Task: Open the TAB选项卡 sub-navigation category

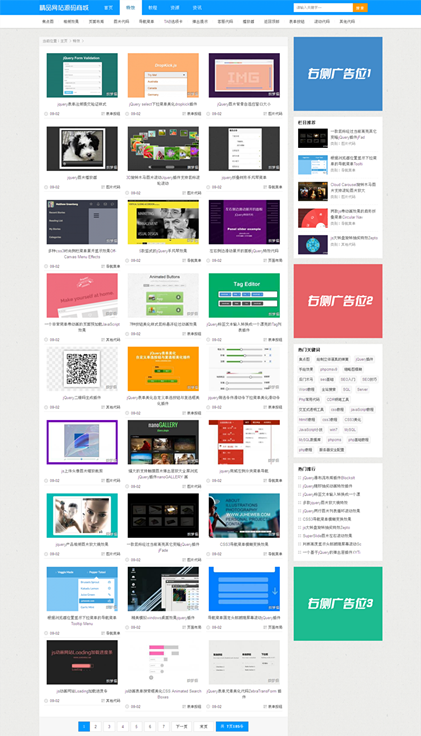Action: coord(173,22)
